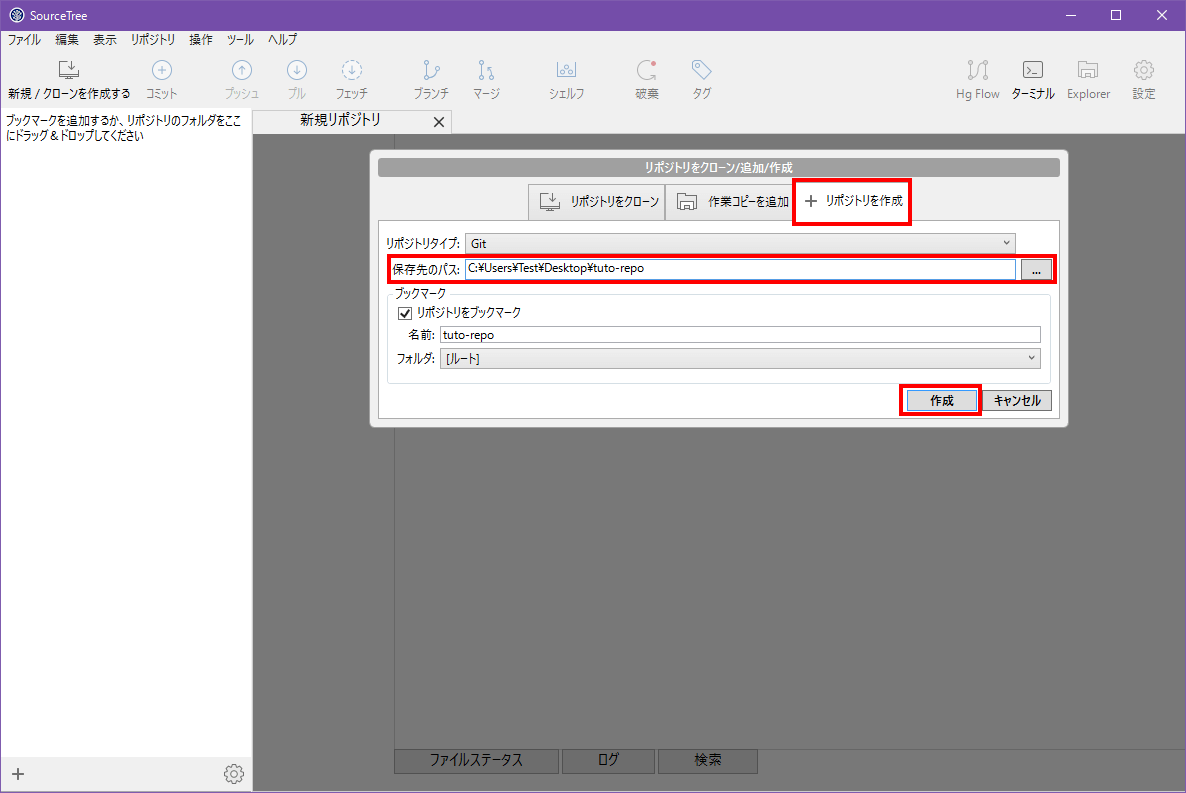The width and height of the screenshot is (1186, 793).
Task: Close the 新規リポジトリ tab
Action: click(x=439, y=122)
